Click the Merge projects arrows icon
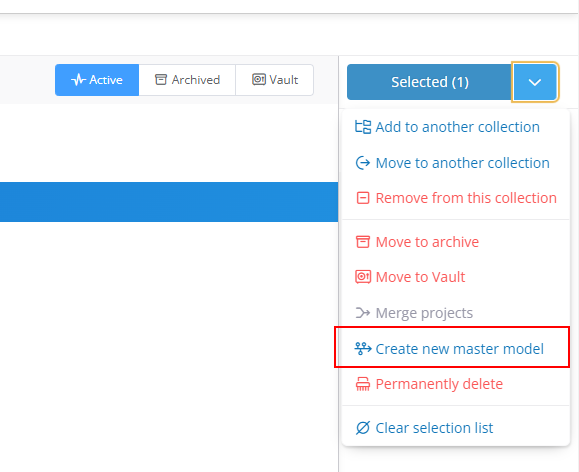 point(363,313)
